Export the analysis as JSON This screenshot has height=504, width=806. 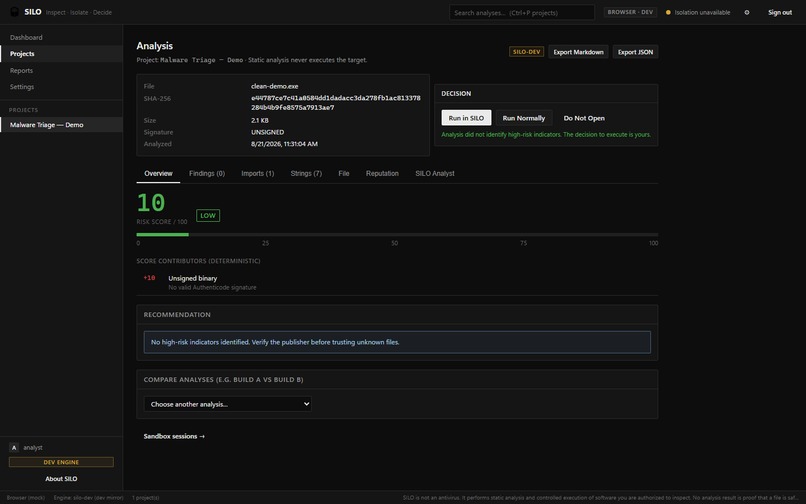click(635, 52)
